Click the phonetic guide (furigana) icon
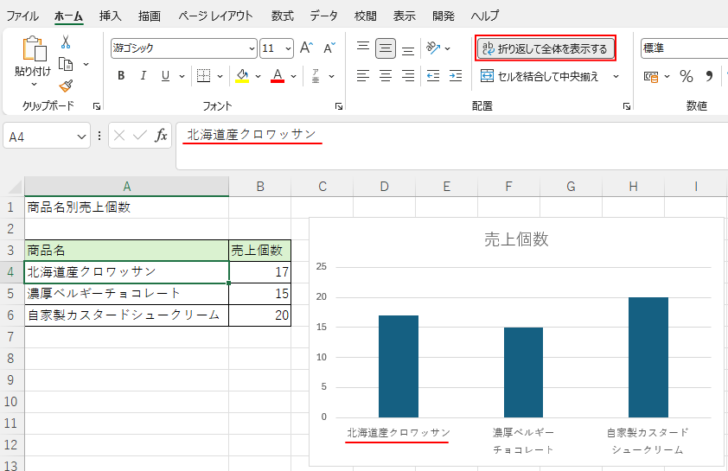This screenshot has height=471, width=728. (316, 76)
